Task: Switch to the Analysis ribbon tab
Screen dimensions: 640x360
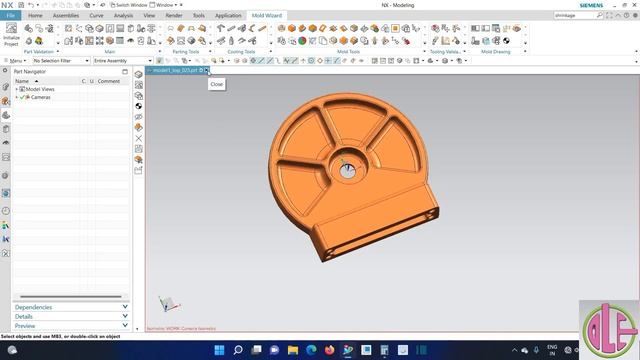Action: pyautogui.click(x=123, y=16)
